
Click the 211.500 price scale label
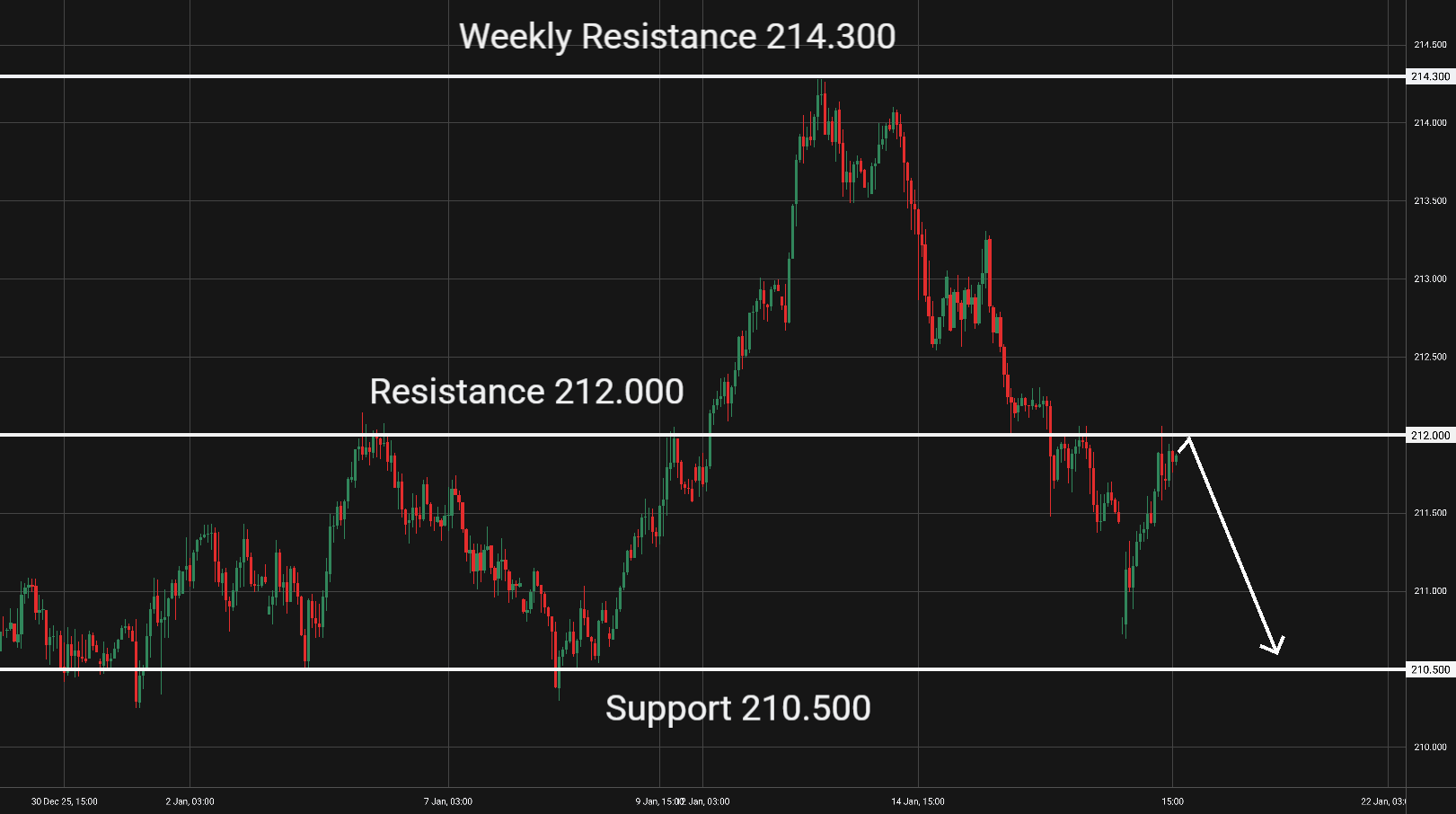(x=1430, y=513)
